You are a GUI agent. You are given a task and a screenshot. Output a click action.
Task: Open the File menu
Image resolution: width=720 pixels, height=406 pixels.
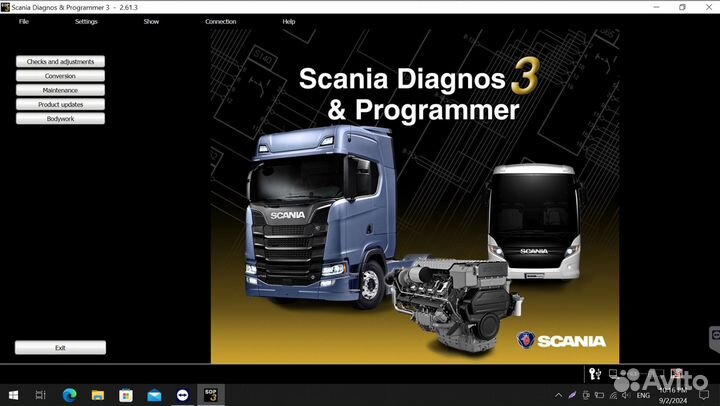24,22
